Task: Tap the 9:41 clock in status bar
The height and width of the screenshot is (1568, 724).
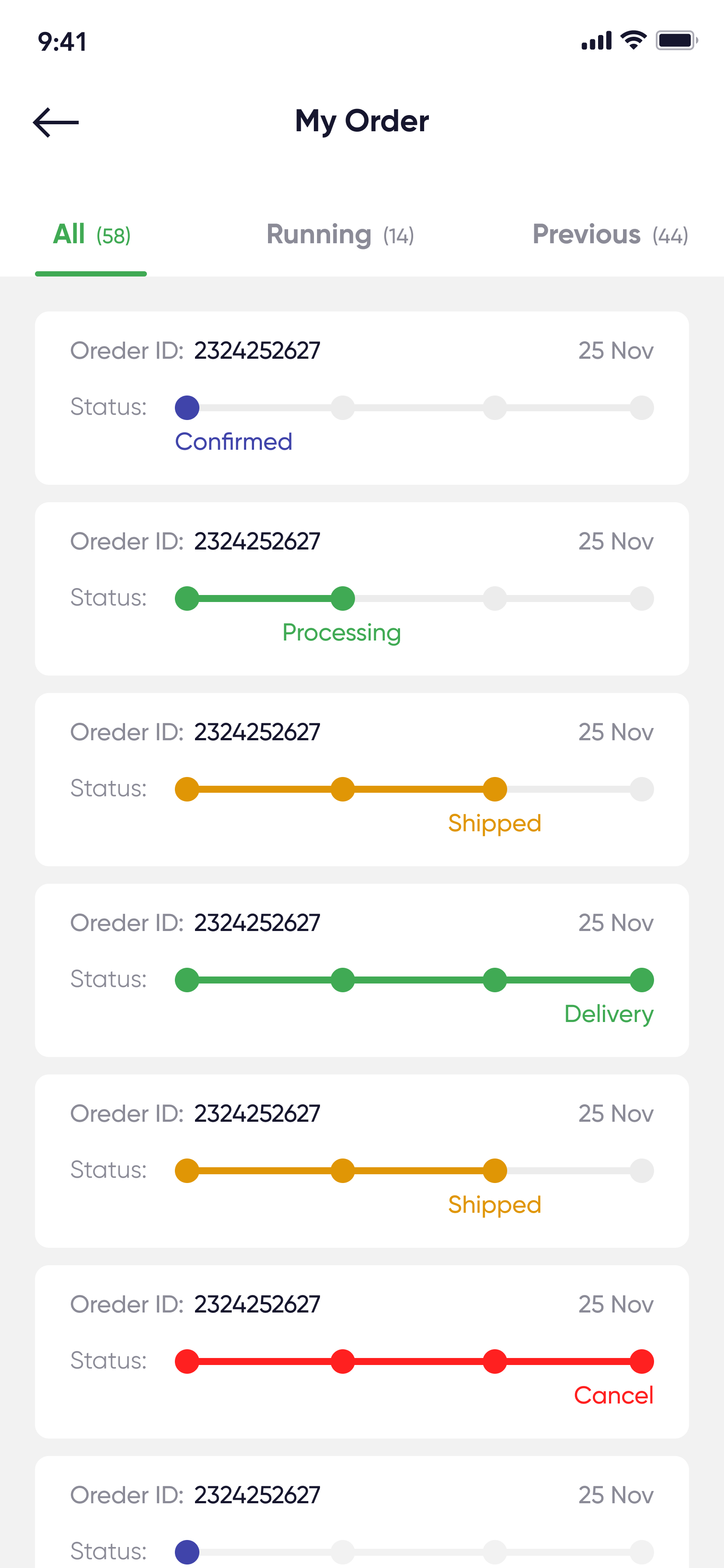Action: (62, 42)
